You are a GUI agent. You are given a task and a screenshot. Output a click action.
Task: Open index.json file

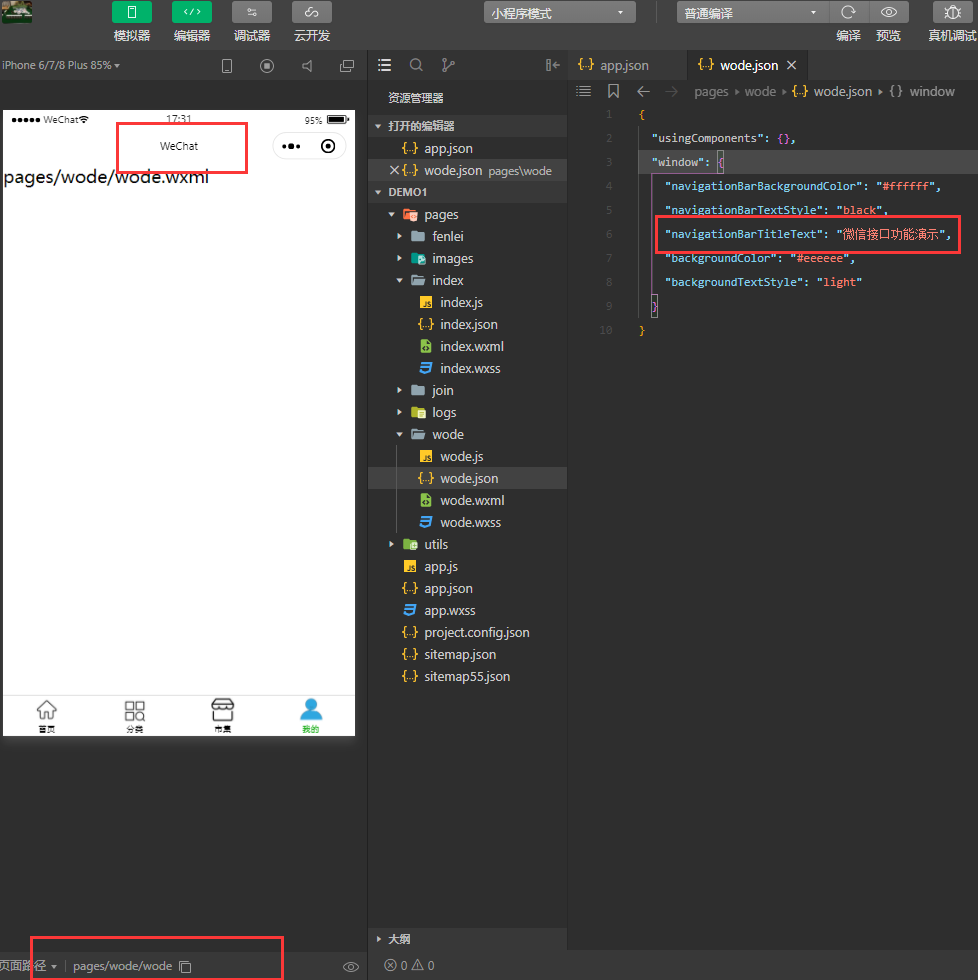[x=467, y=324]
